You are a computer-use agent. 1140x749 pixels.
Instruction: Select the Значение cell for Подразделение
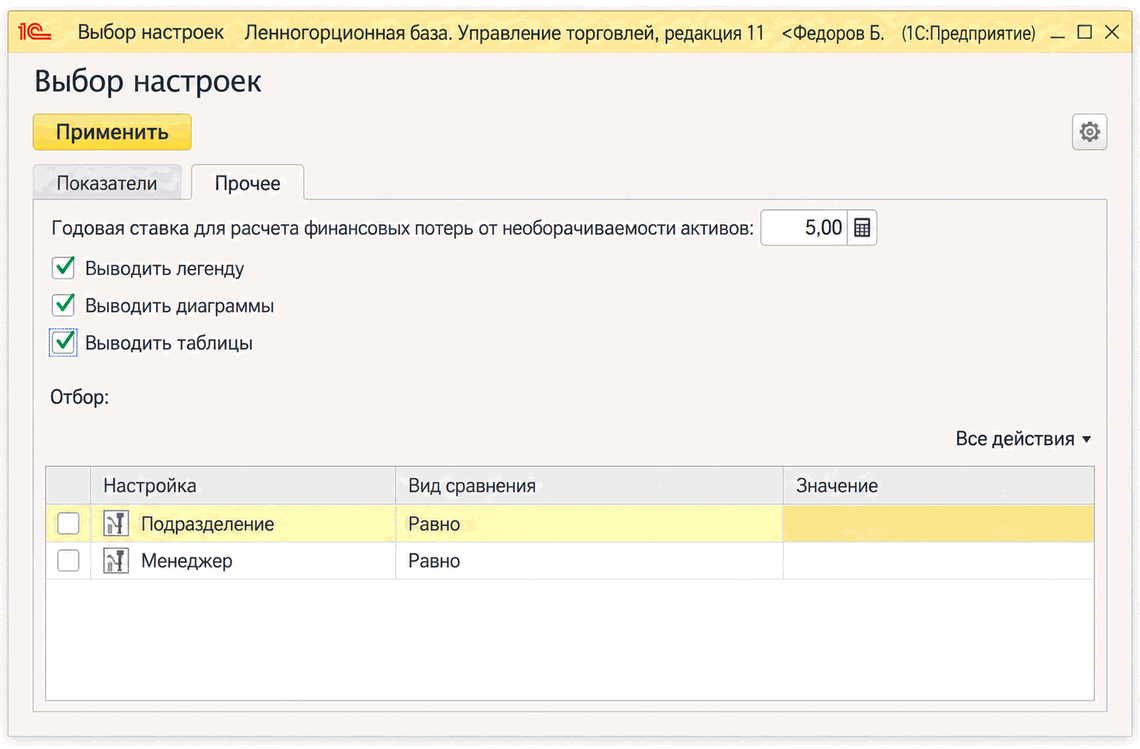939,524
